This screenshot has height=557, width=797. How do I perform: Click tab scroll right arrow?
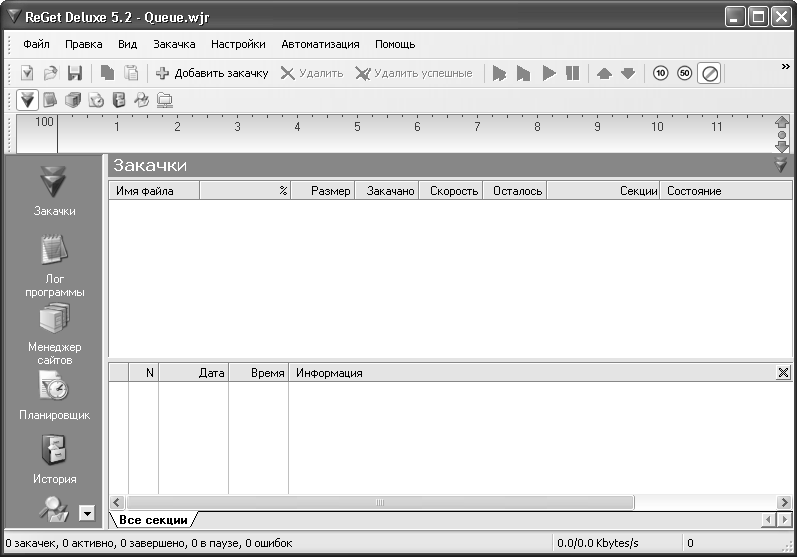(785, 520)
